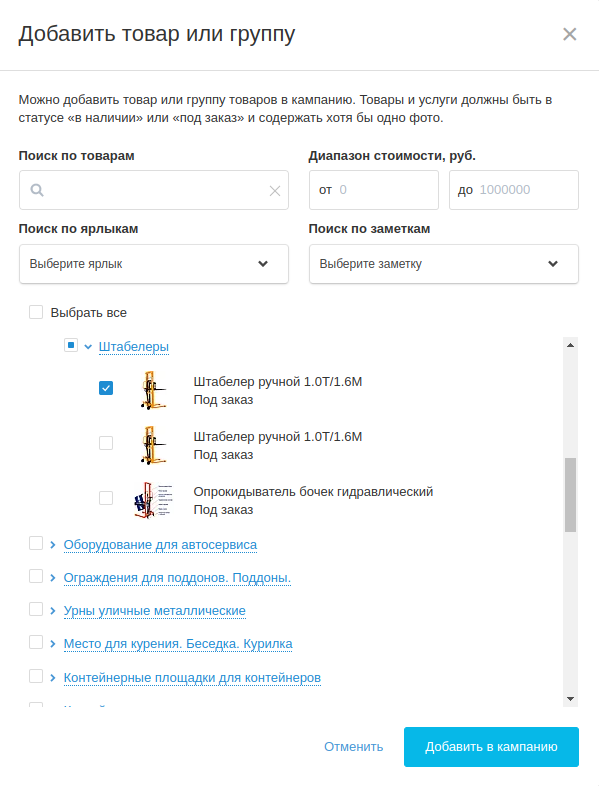Toggle the Выбрать все checkbox
This screenshot has height=786, width=599.
click(36, 312)
